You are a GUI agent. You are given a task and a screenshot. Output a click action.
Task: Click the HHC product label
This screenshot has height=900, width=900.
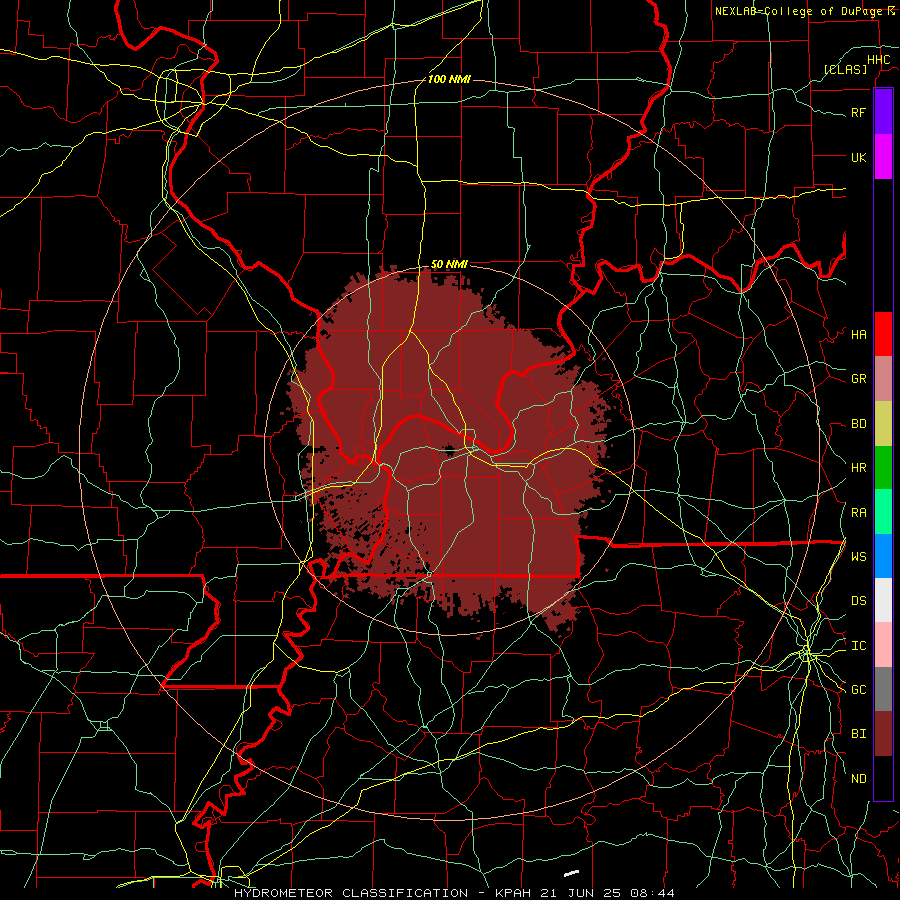[879, 60]
